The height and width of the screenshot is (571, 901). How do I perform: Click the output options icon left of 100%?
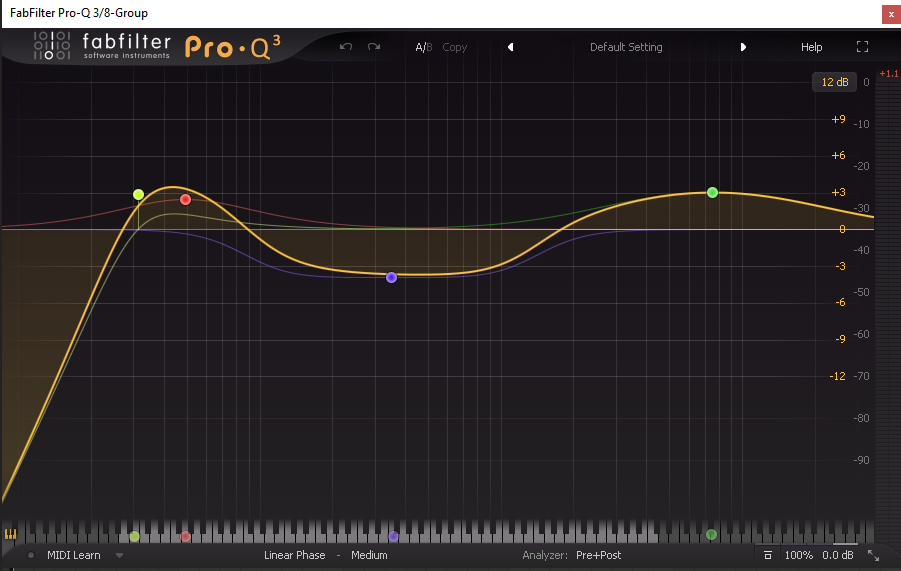[x=767, y=555]
